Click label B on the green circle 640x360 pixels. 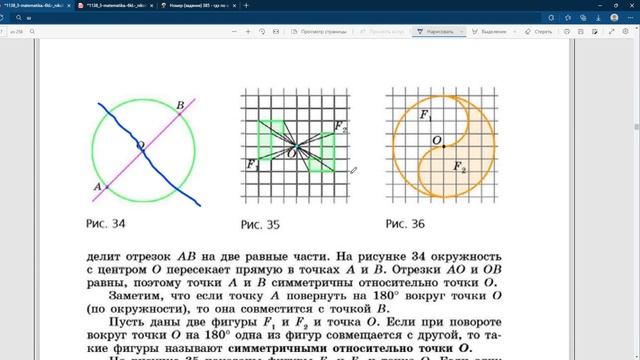pos(180,105)
